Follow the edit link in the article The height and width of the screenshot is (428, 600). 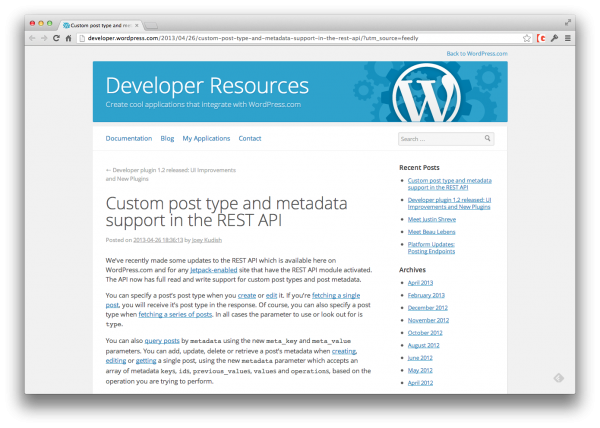271,296
